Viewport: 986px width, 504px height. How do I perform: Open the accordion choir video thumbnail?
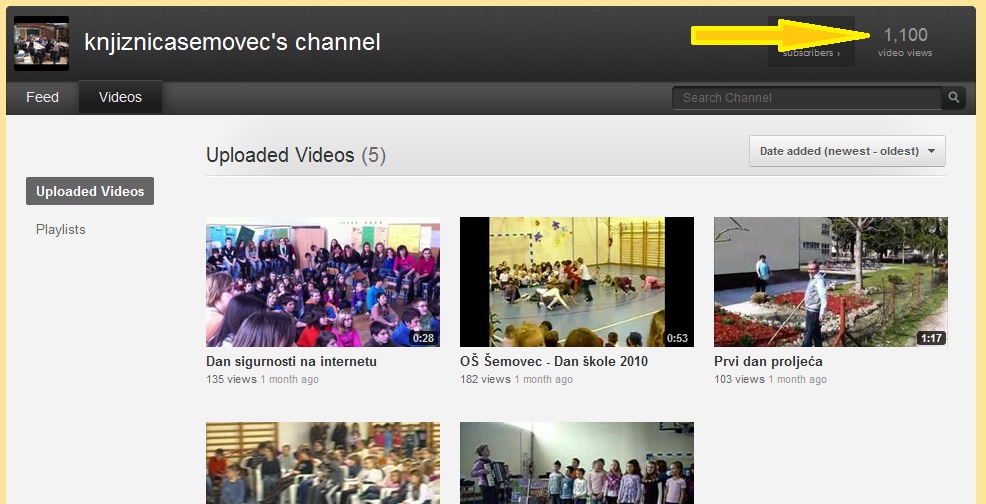coord(577,463)
